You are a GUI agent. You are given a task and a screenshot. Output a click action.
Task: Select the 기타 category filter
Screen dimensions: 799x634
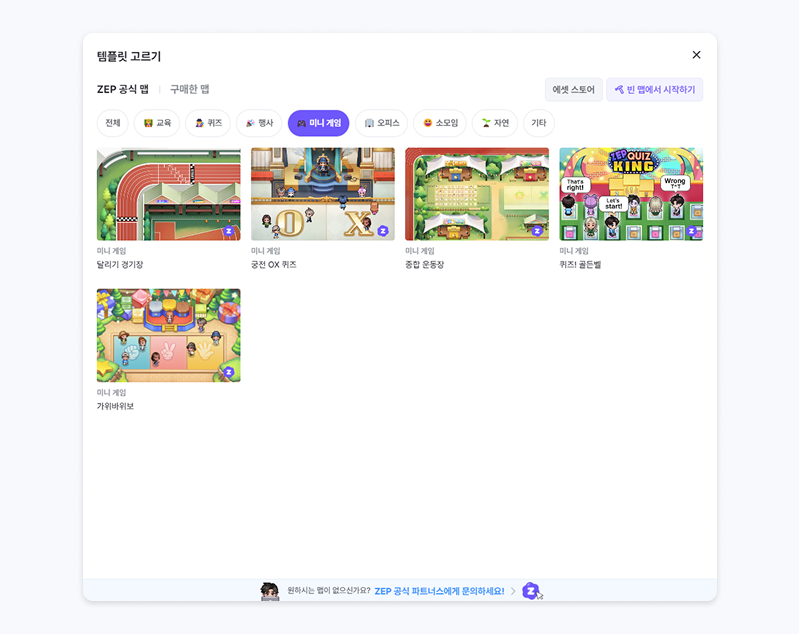539,123
